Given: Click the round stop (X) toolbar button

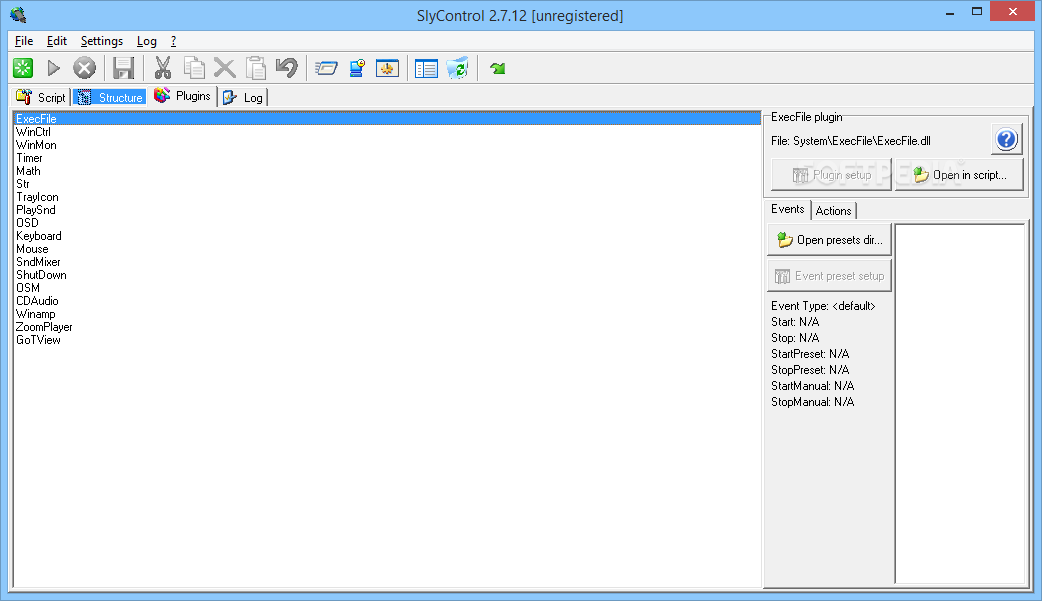Looking at the screenshot, I should point(84,68).
